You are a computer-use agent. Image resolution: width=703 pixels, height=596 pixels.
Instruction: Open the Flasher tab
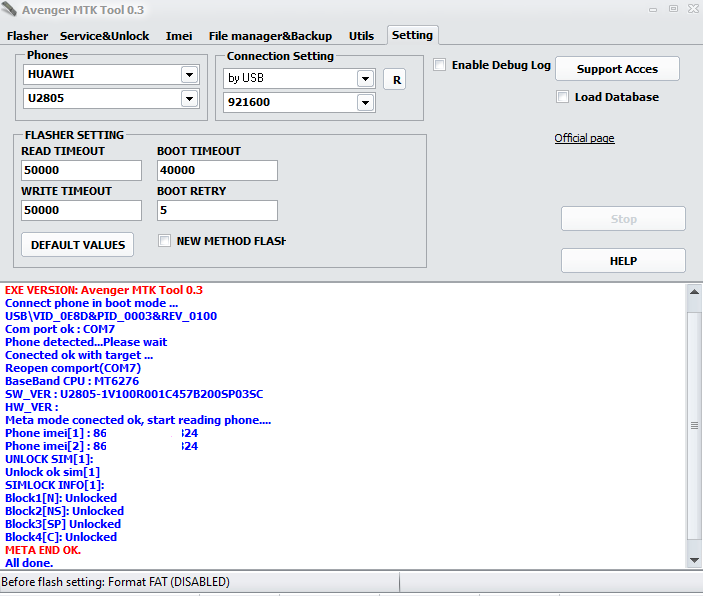[27, 36]
